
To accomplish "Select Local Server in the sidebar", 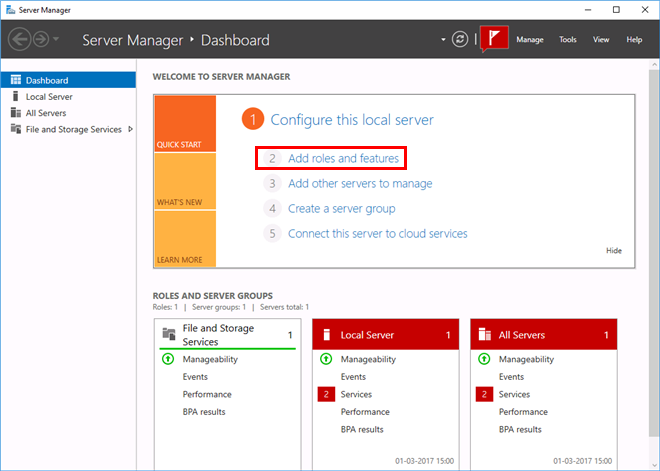I will pos(49,97).
